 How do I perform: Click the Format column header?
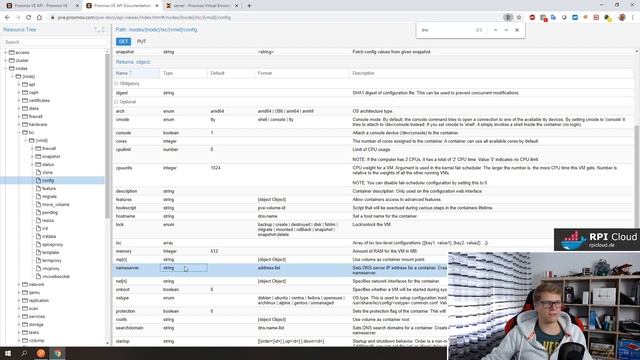point(302,73)
